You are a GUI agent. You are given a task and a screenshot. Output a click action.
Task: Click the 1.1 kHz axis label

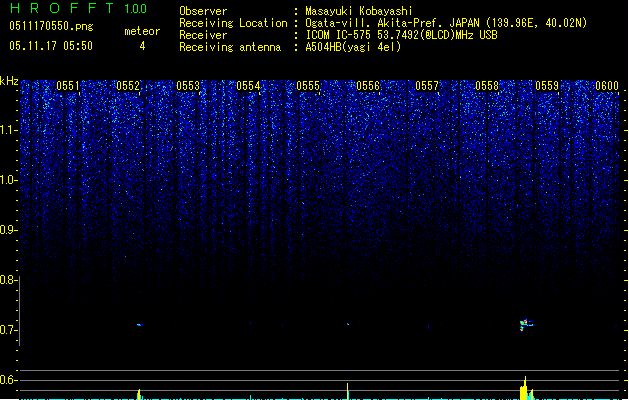pyautogui.click(x=8, y=130)
